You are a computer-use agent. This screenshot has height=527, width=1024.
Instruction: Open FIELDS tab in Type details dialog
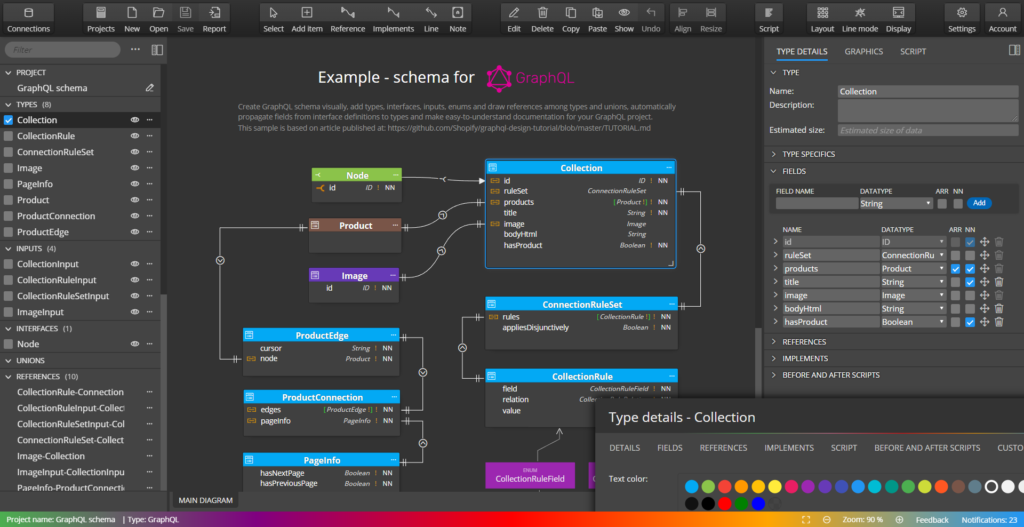[x=669, y=448]
